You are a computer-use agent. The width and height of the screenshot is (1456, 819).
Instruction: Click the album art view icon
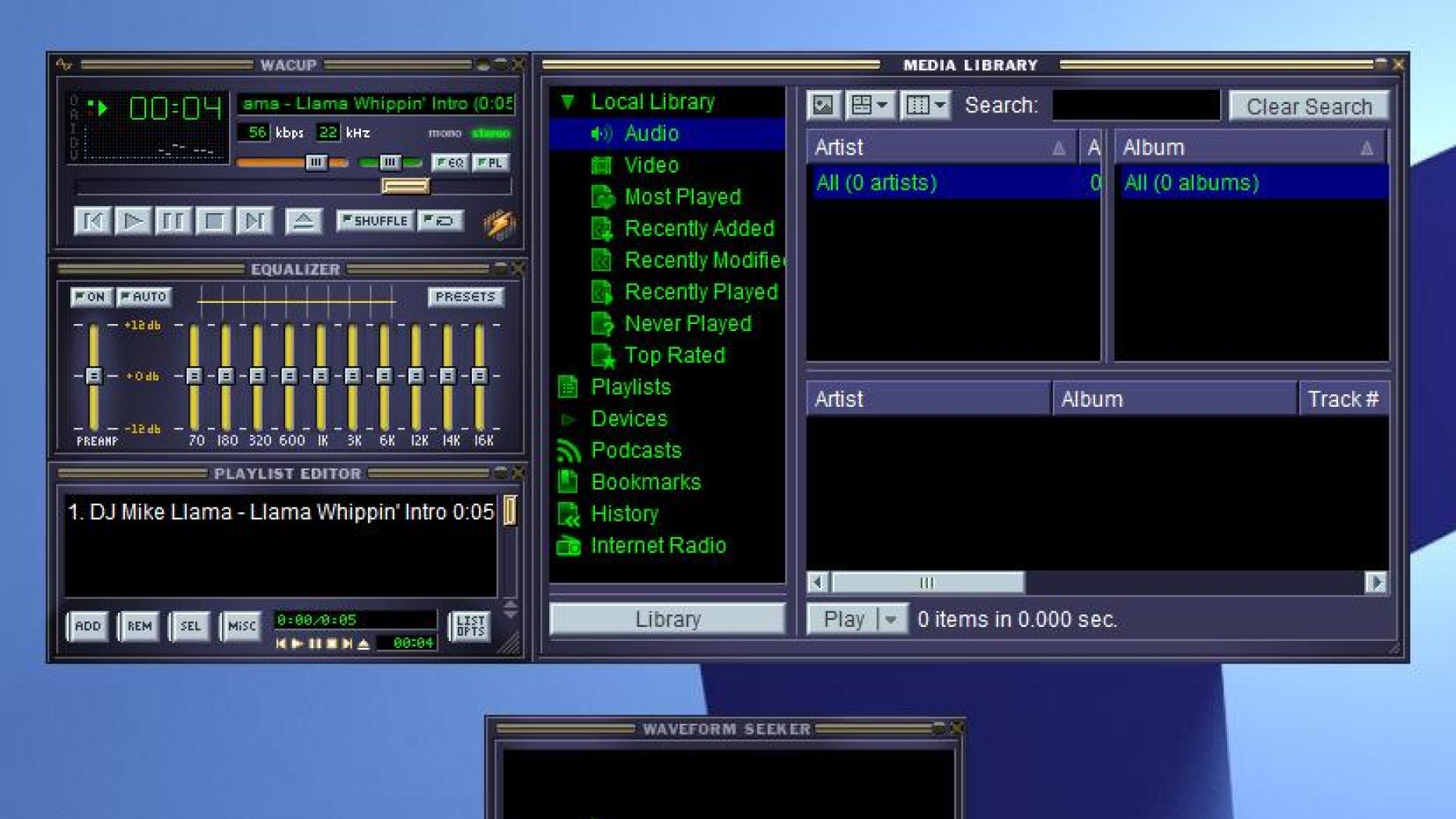(823, 105)
